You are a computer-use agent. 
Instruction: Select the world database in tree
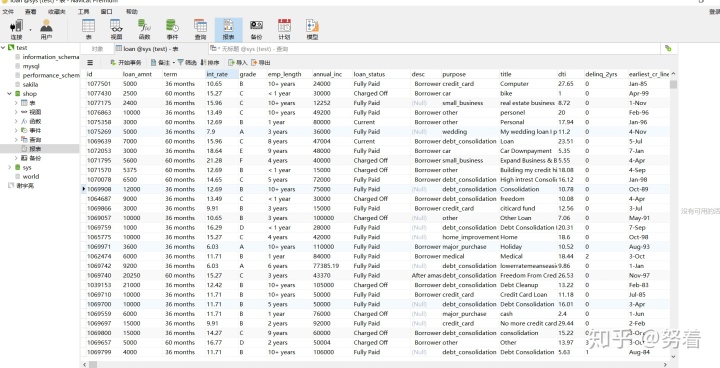[x=31, y=176]
